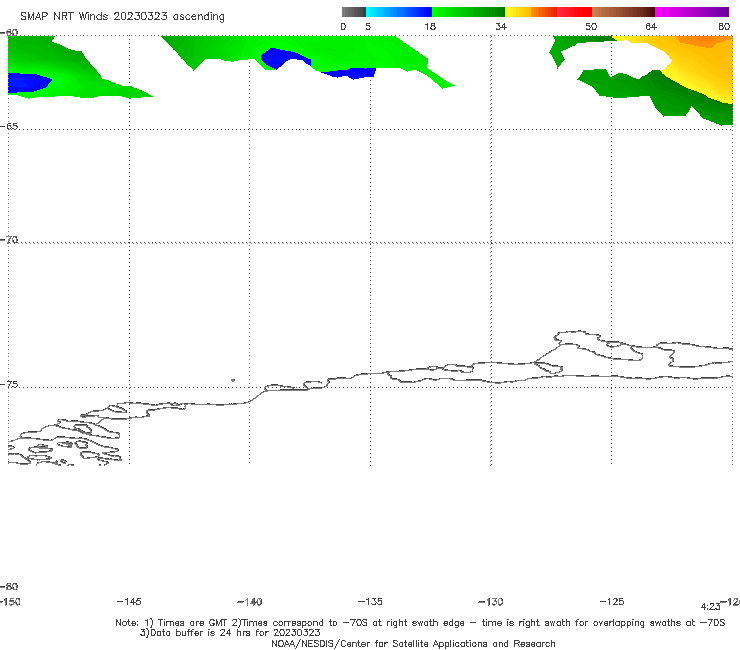Viewport: 740px width, 650px height.
Task: Click the '-70' latitude label
Action: tap(9, 240)
